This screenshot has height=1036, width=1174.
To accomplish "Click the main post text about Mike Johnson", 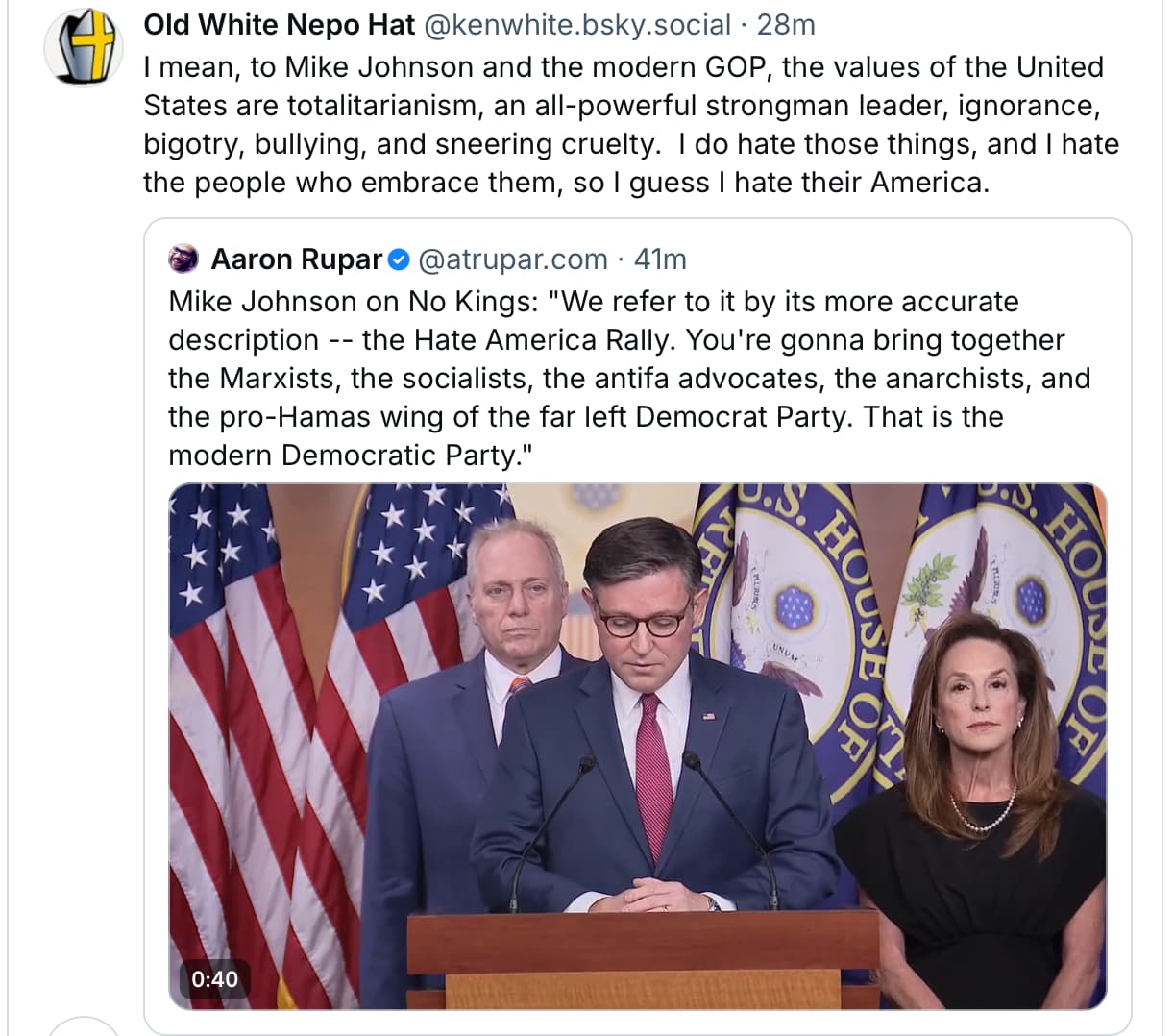I will click(630, 125).
